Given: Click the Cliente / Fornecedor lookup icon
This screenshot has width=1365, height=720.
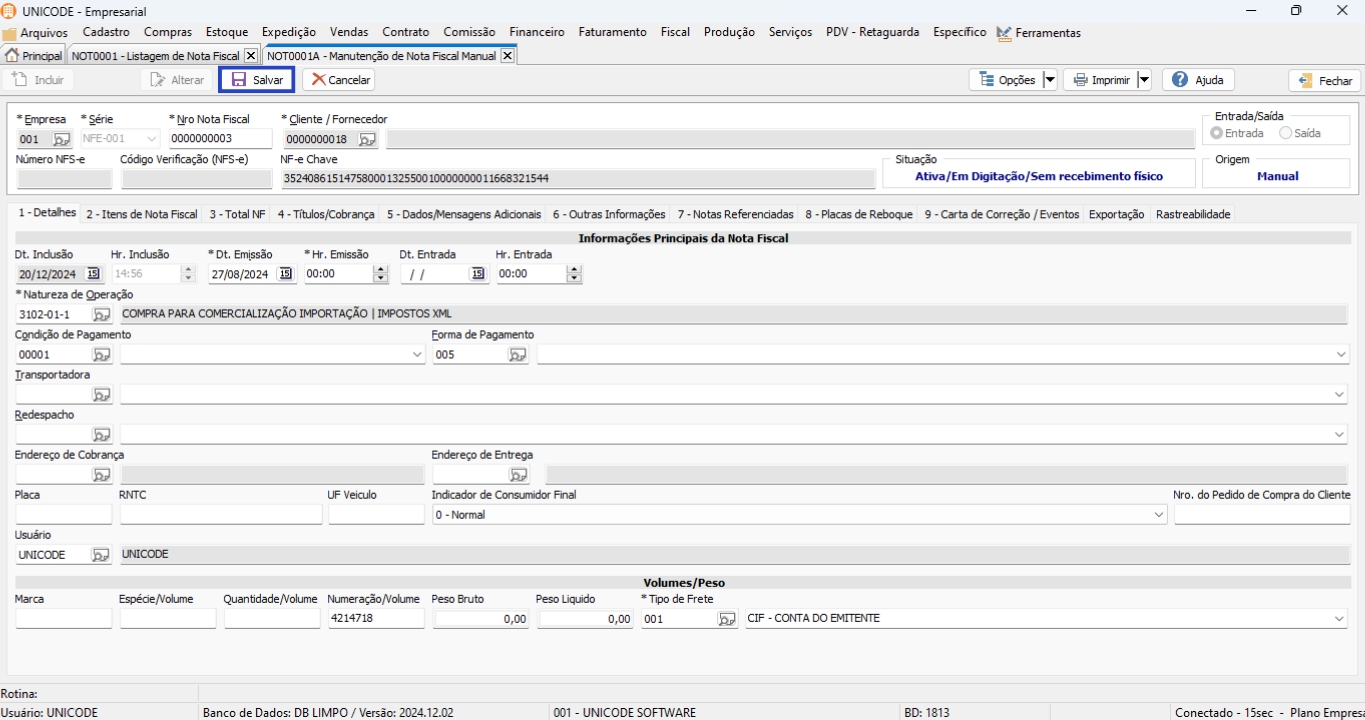Looking at the screenshot, I should coord(367,139).
